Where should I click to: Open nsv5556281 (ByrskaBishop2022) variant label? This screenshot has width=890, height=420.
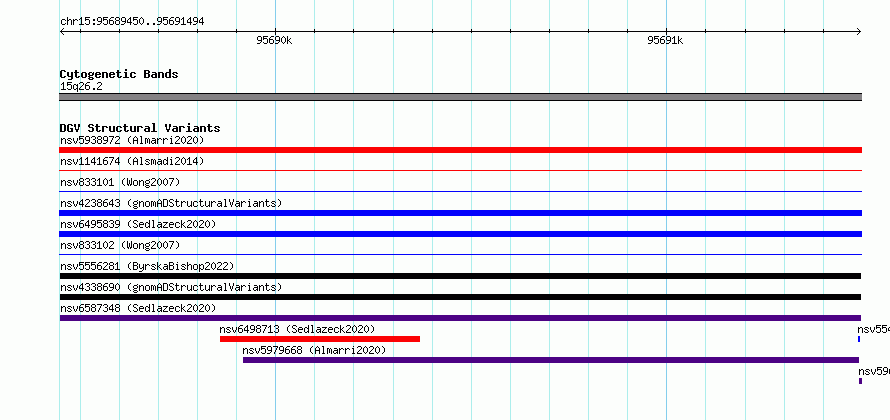coord(147,266)
